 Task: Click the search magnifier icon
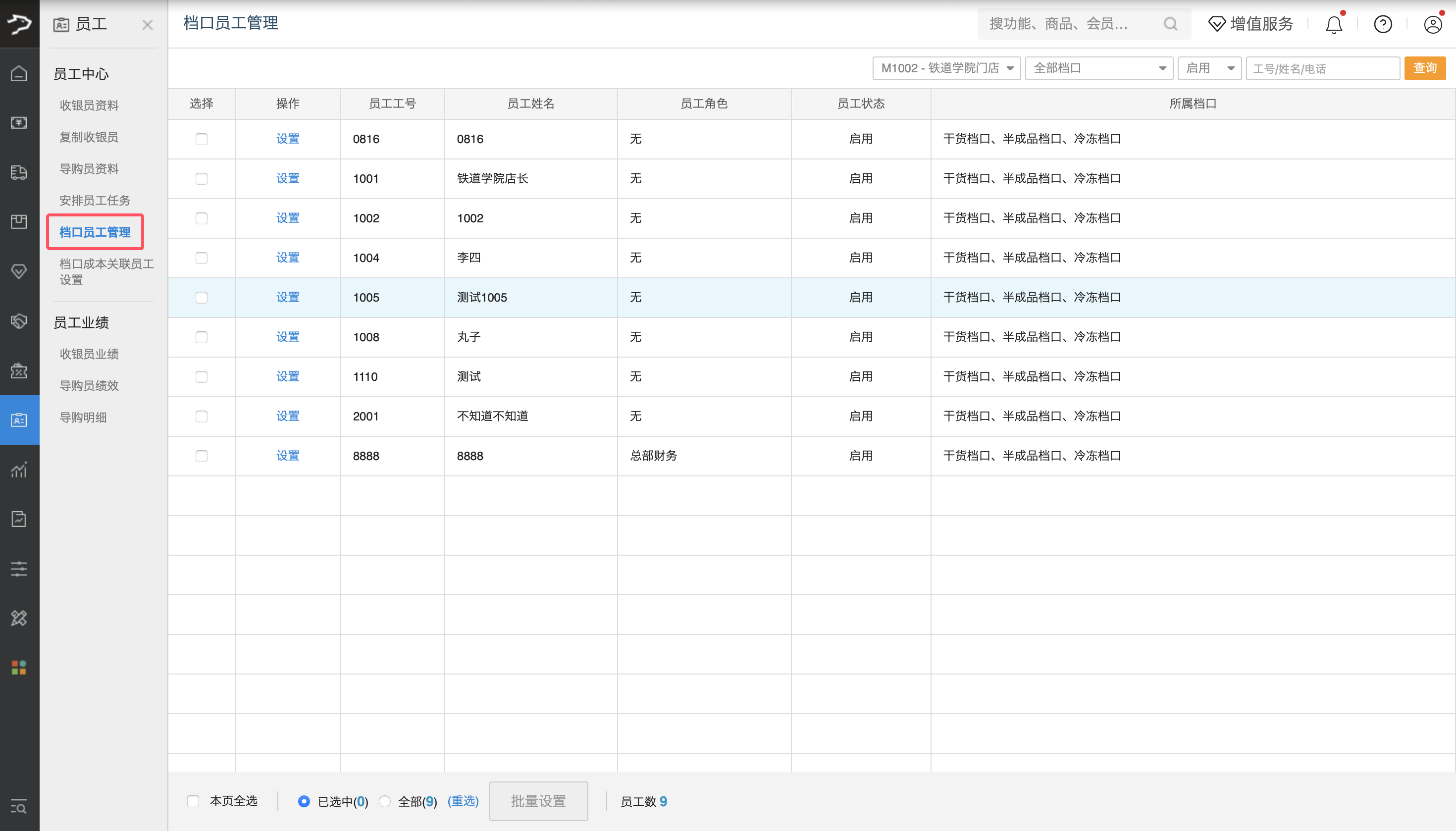coord(1170,24)
